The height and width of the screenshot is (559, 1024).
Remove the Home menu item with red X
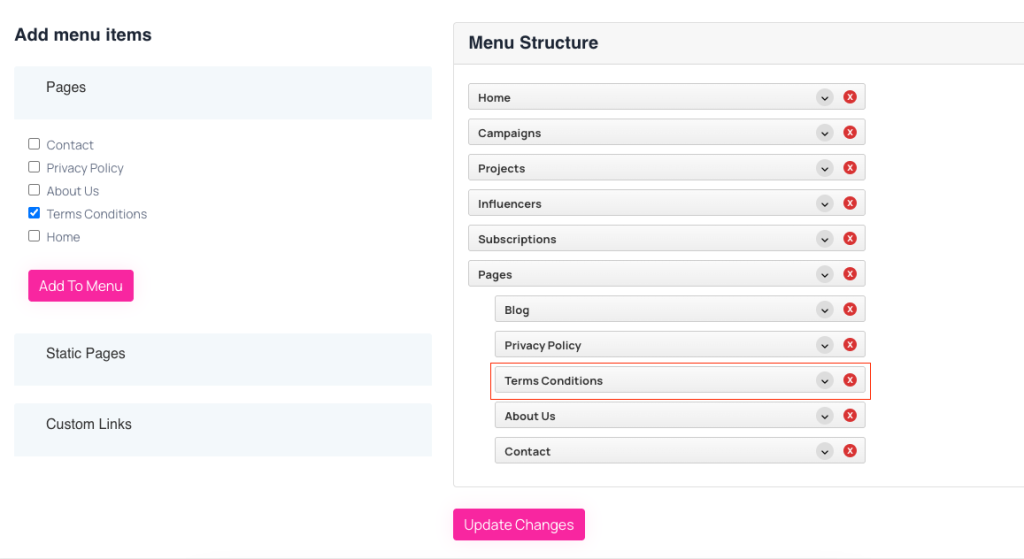click(850, 97)
